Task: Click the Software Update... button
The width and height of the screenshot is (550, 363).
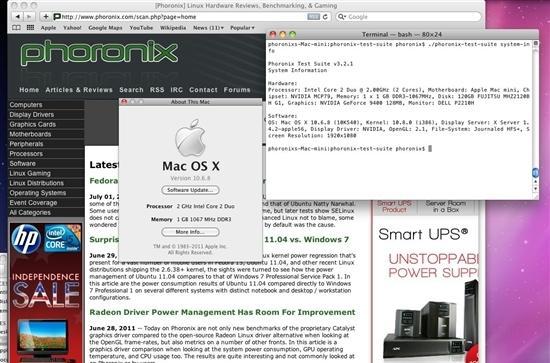Action: point(190,190)
